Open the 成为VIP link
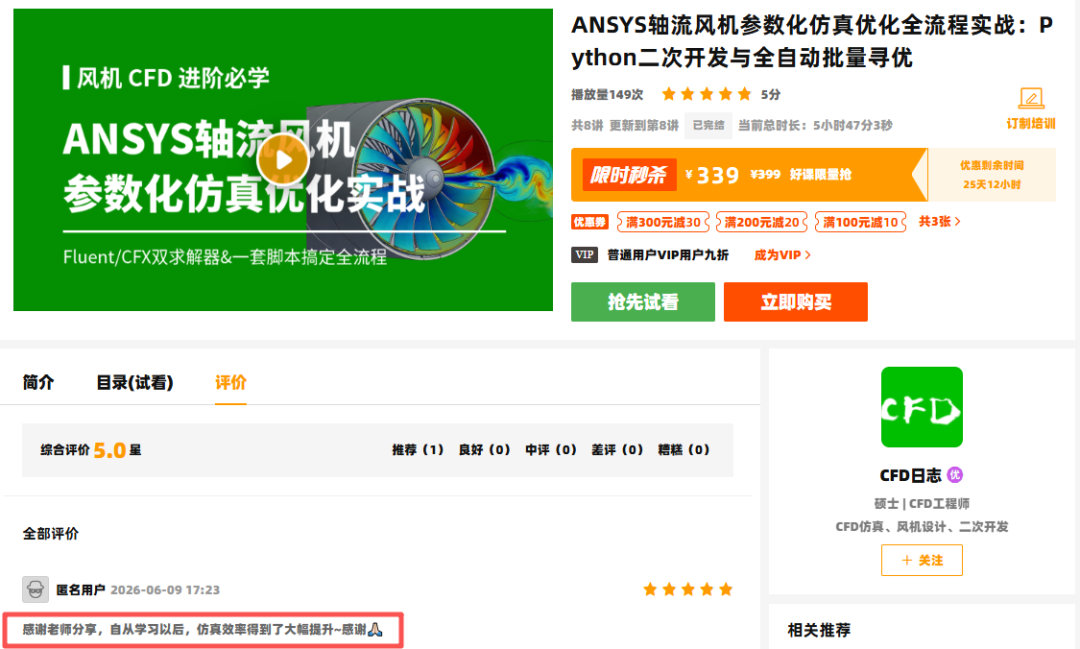The width and height of the screenshot is (1080, 649). tap(782, 255)
